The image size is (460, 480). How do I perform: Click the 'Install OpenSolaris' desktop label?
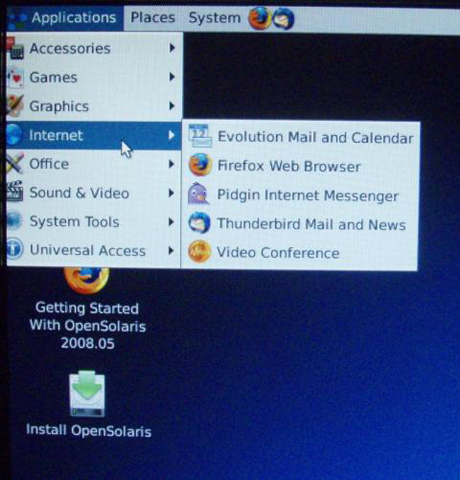click(x=89, y=430)
